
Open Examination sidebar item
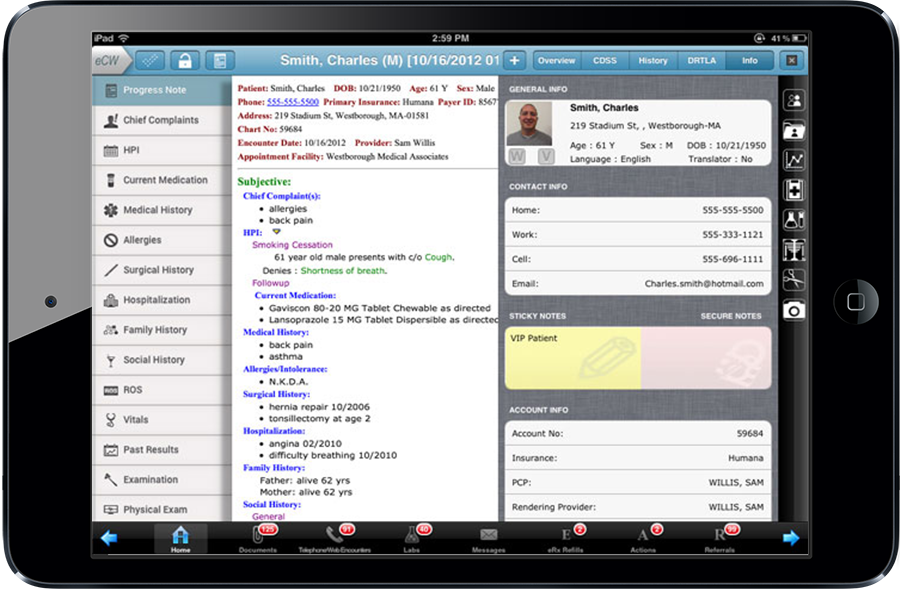(162, 479)
